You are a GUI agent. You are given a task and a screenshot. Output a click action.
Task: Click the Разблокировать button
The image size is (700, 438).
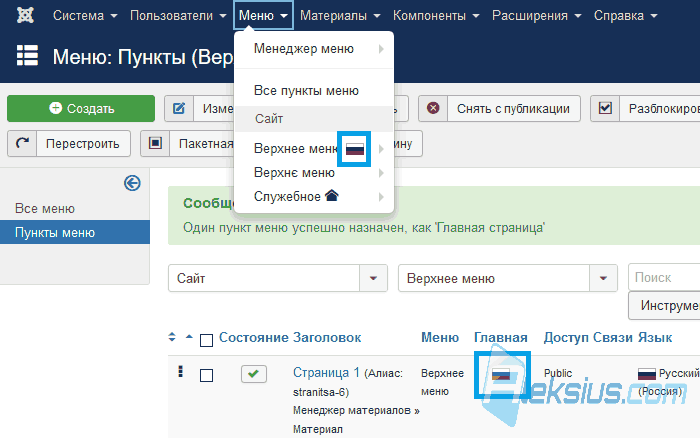pos(645,108)
